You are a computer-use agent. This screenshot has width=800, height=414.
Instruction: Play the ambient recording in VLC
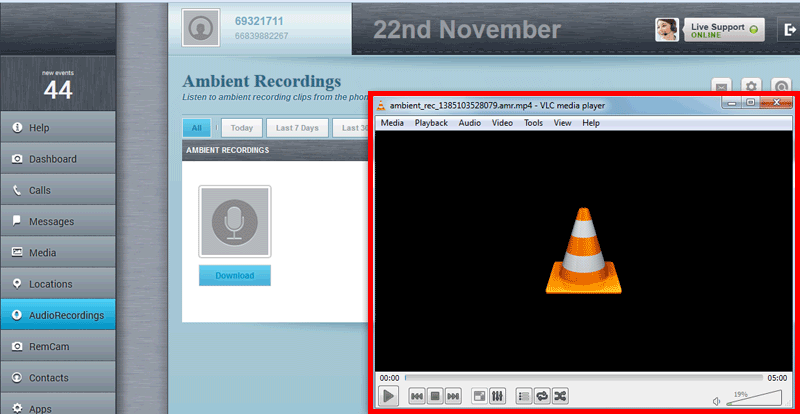pyautogui.click(x=388, y=396)
